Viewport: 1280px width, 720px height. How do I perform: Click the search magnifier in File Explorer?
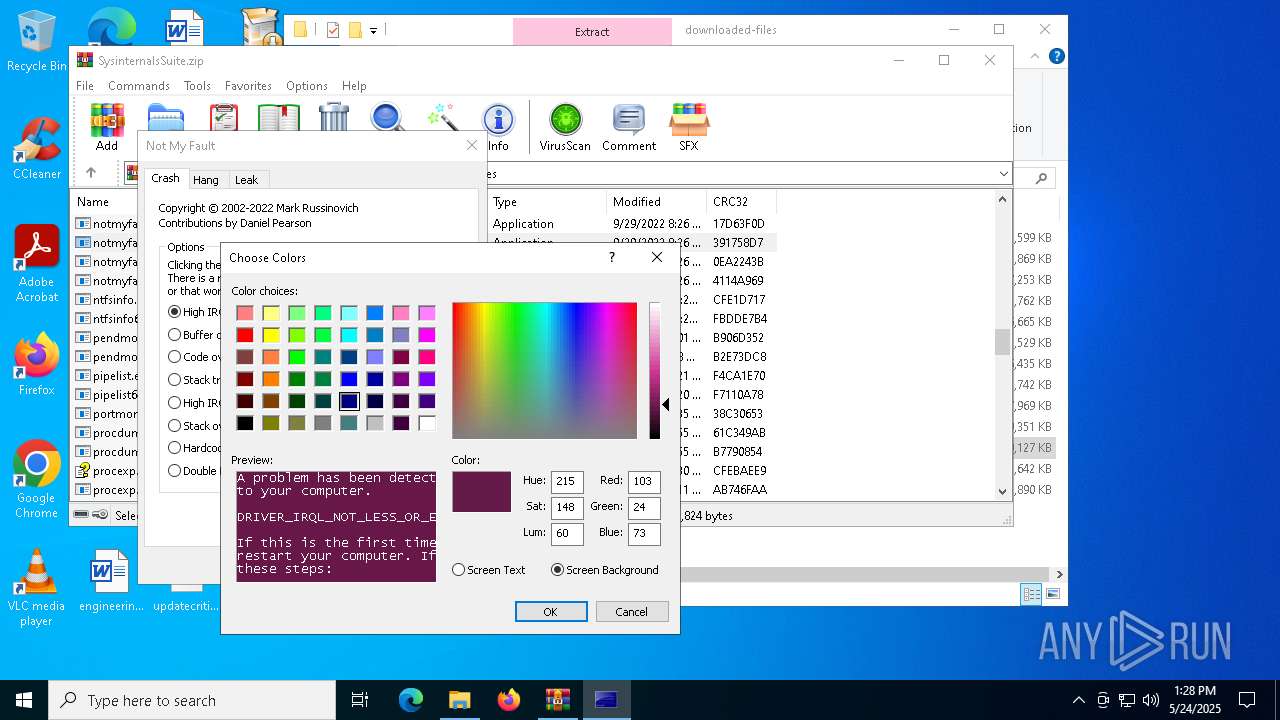1041,178
